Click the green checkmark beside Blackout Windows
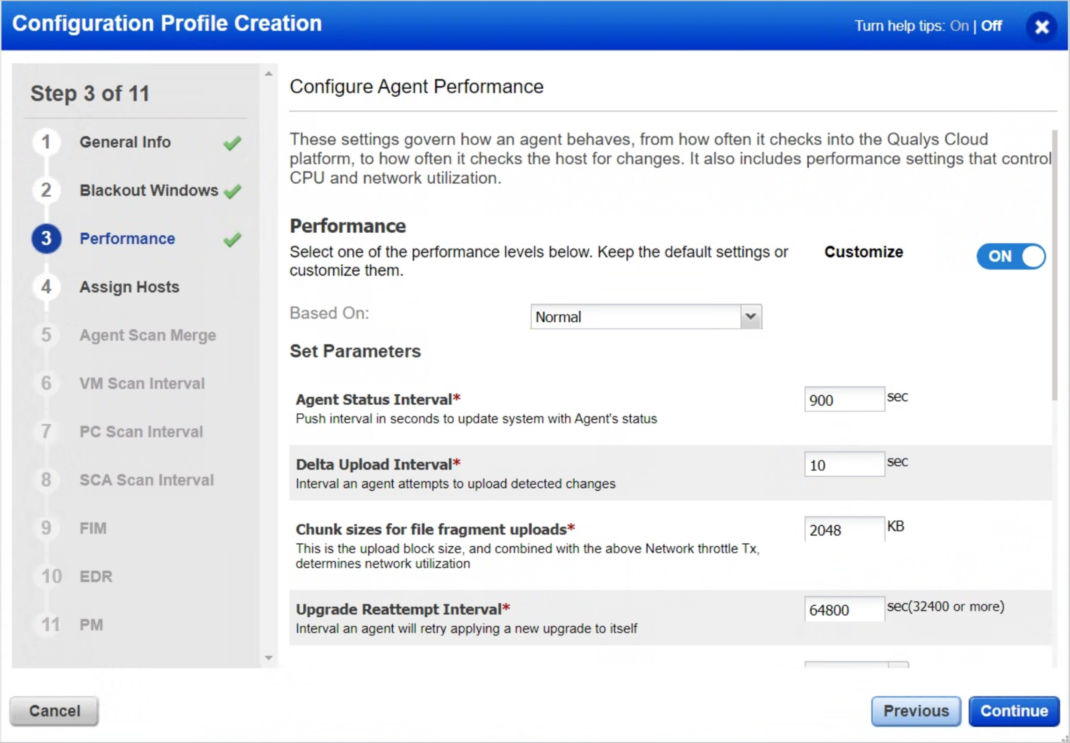 point(234,190)
